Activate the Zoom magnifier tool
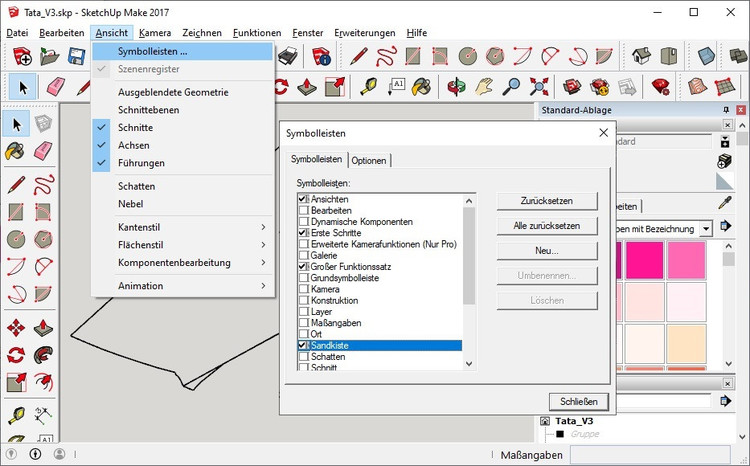This screenshot has width=750, height=466. point(511,87)
